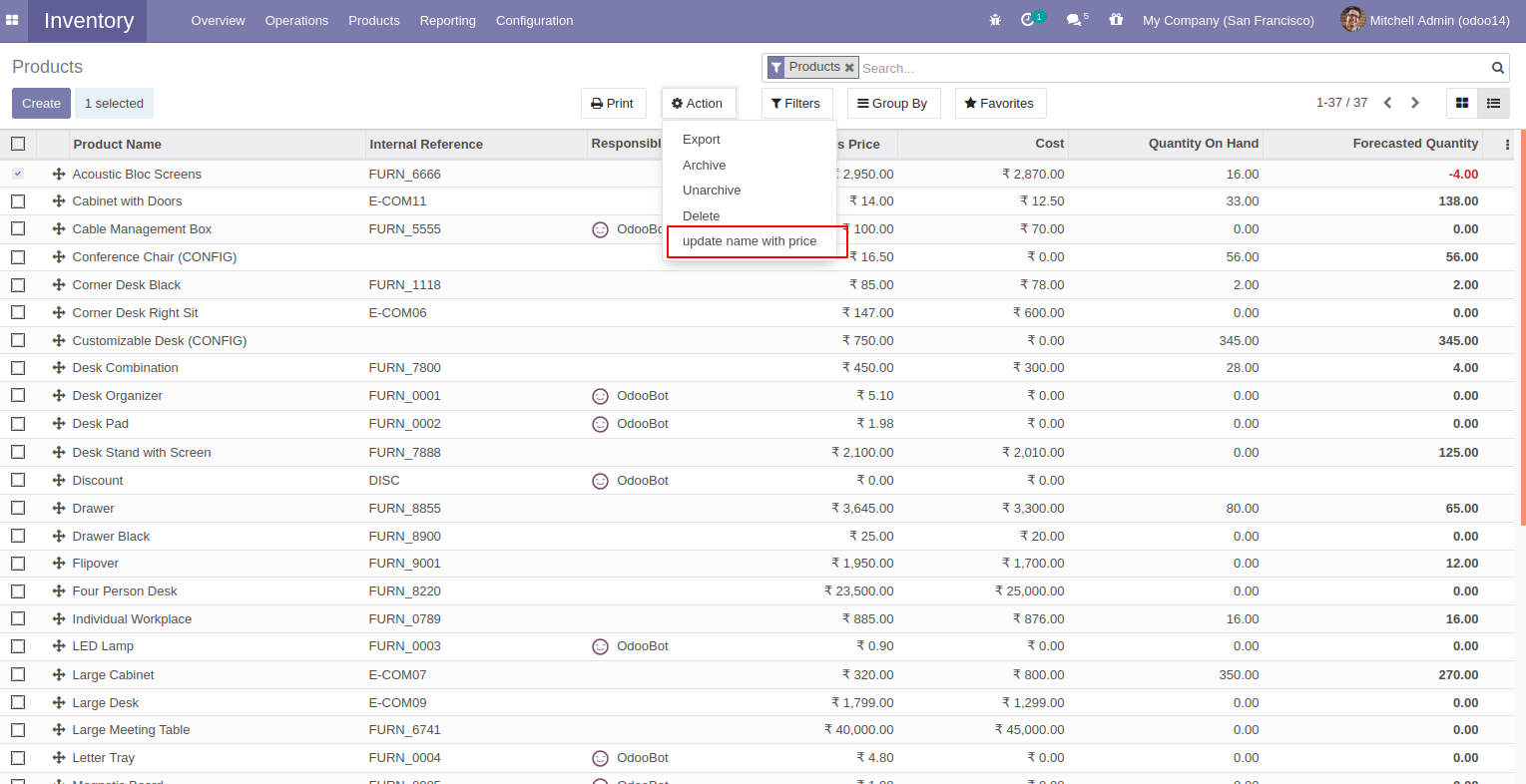Image resolution: width=1526 pixels, height=784 pixels.
Task: Toggle the select-all header checkbox
Action: click(18, 144)
